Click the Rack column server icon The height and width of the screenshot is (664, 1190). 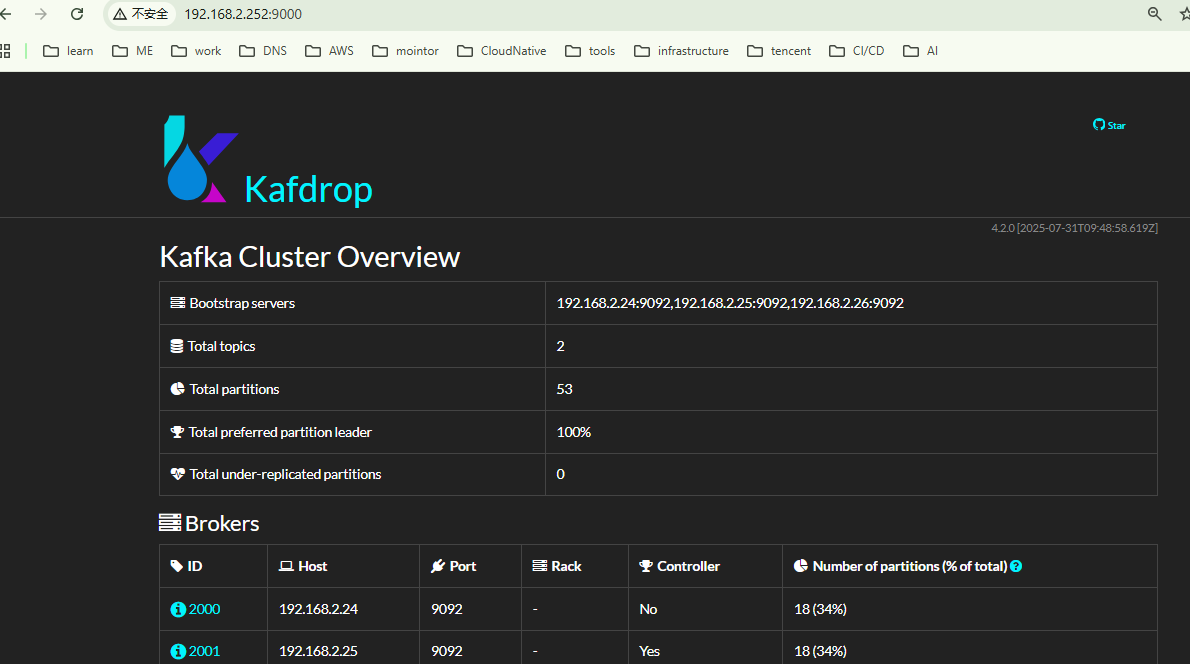[540, 566]
